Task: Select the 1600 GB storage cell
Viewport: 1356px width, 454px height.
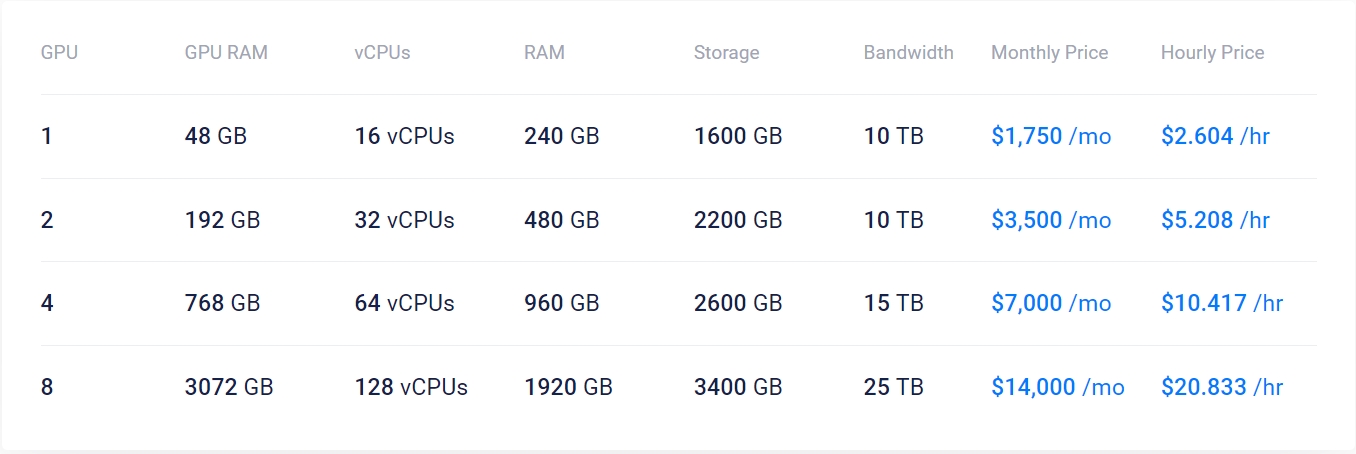Action: click(737, 136)
